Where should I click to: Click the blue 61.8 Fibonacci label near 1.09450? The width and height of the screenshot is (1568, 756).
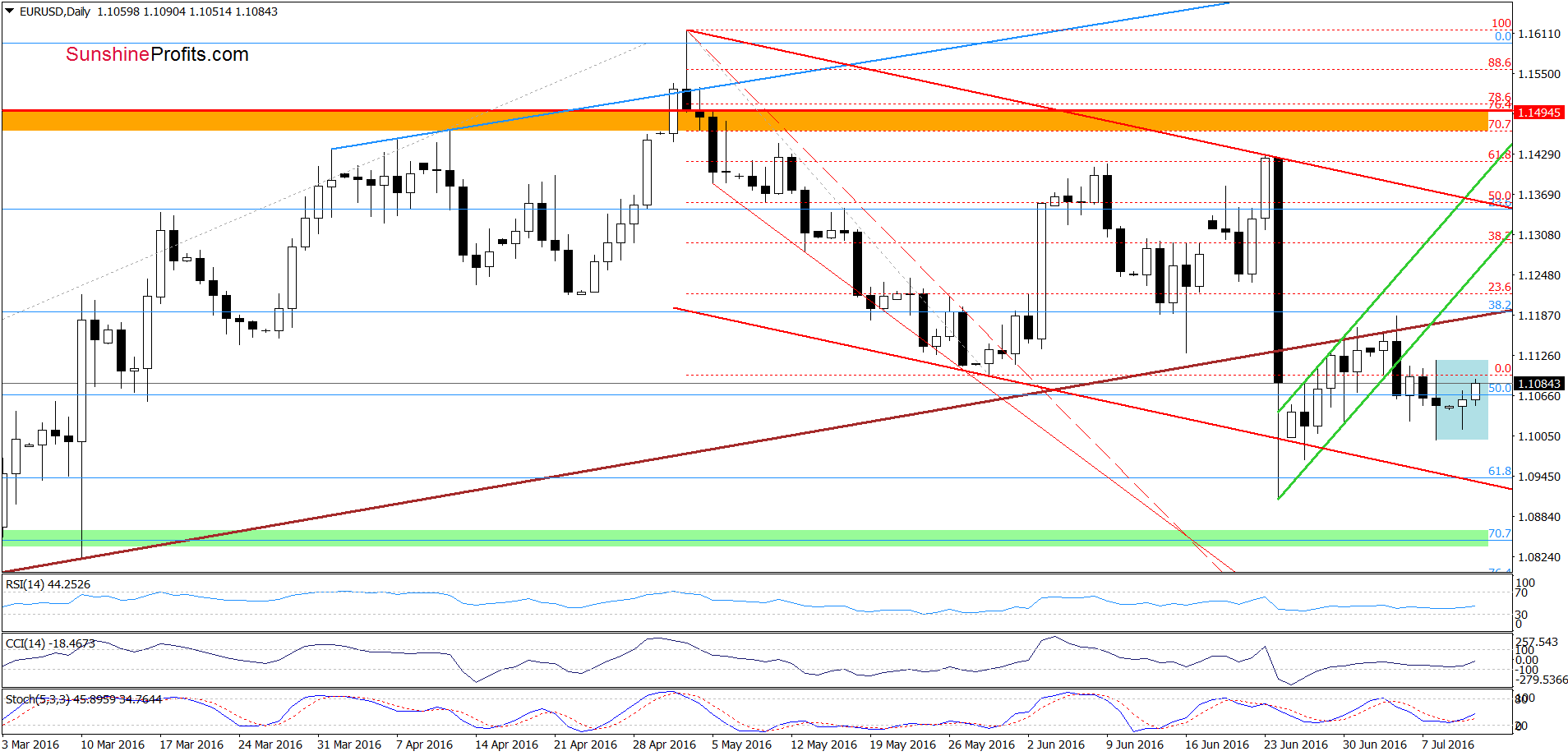tap(1500, 471)
